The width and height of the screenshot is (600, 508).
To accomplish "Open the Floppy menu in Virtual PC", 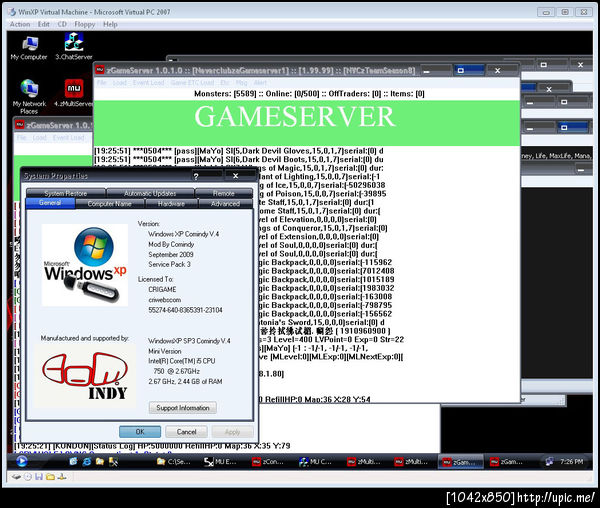I will point(85,24).
